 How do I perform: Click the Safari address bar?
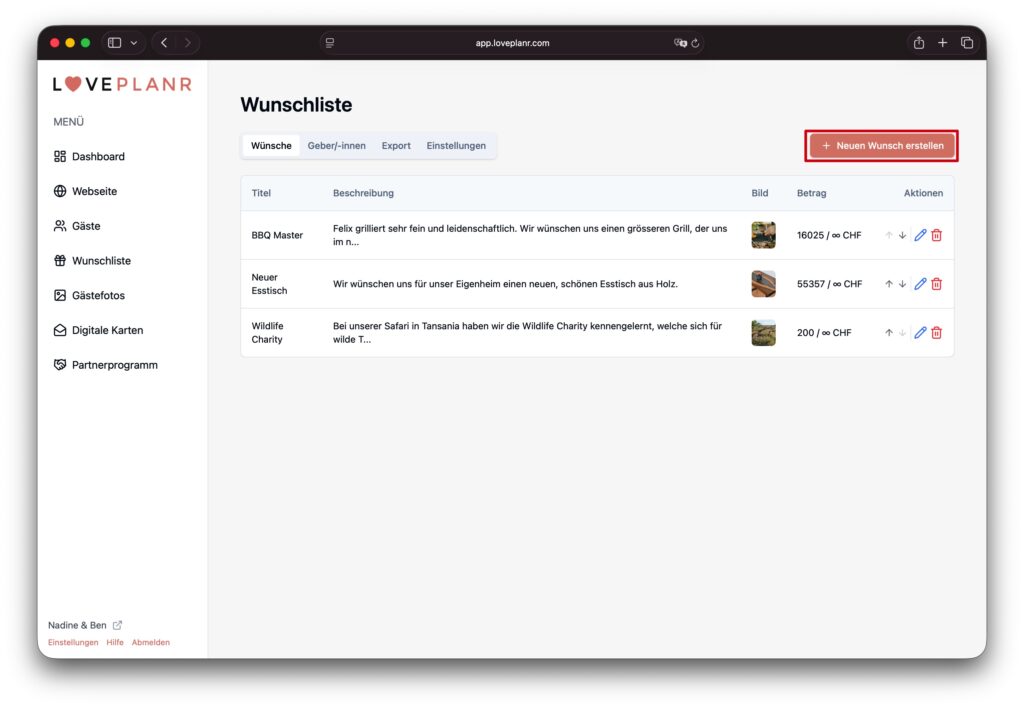click(512, 43)
